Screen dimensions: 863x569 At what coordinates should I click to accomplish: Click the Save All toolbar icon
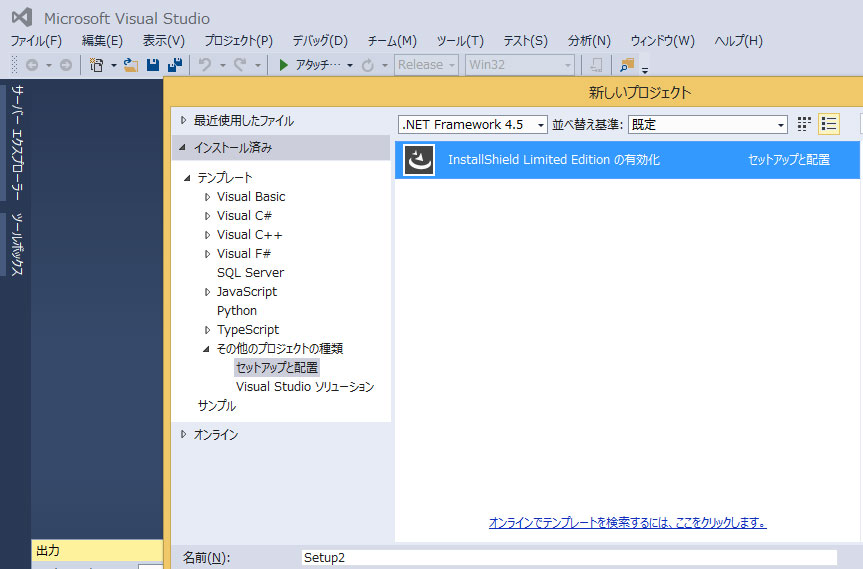pos(175,65)
